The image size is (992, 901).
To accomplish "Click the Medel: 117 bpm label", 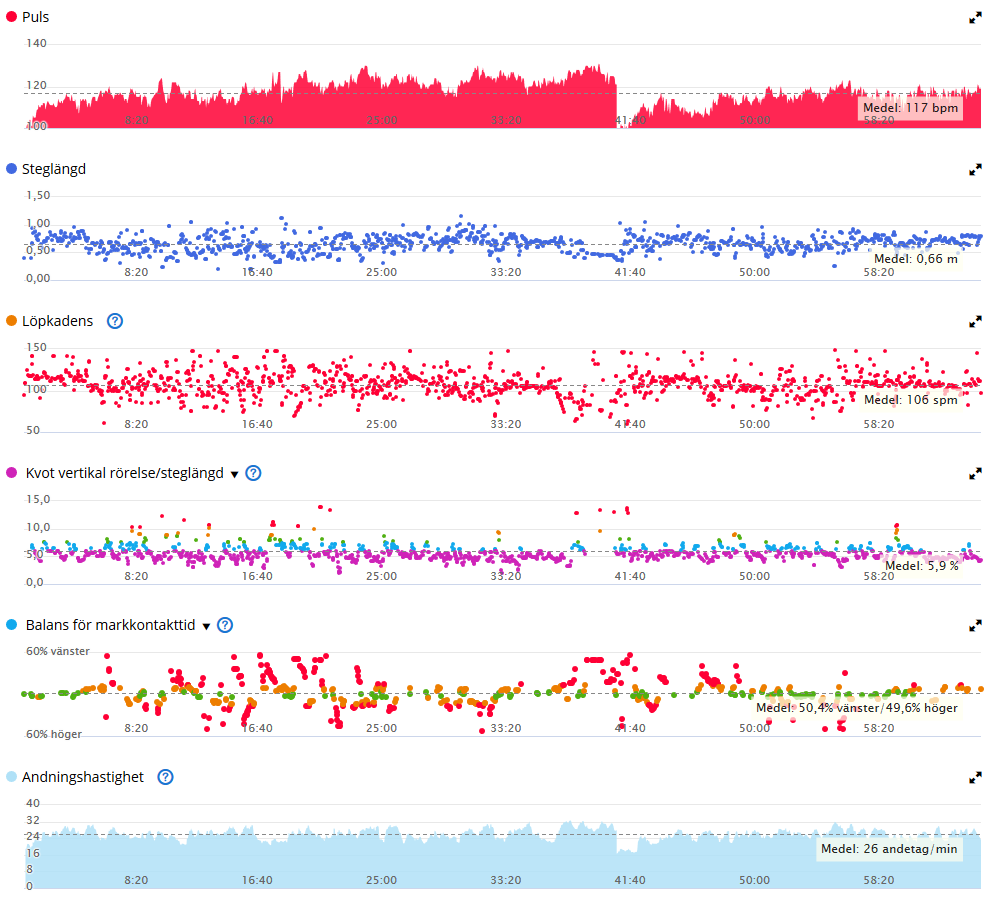I will (x=910, y=108).
